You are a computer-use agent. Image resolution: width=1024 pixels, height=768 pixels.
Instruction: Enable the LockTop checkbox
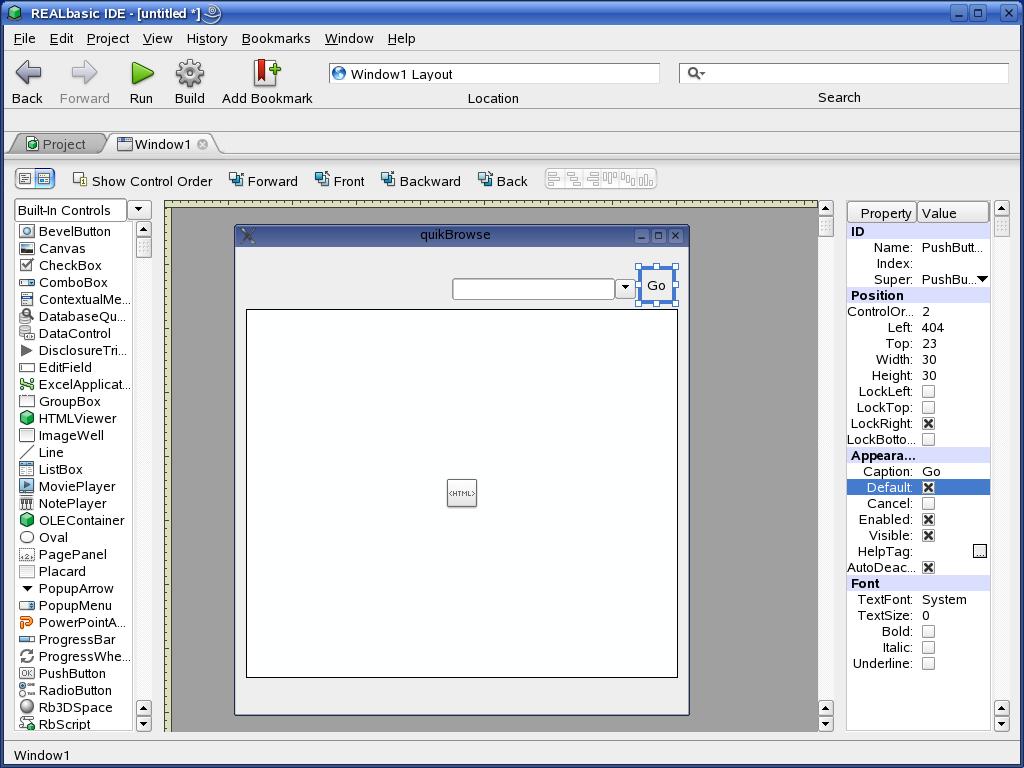coord(928,408)
